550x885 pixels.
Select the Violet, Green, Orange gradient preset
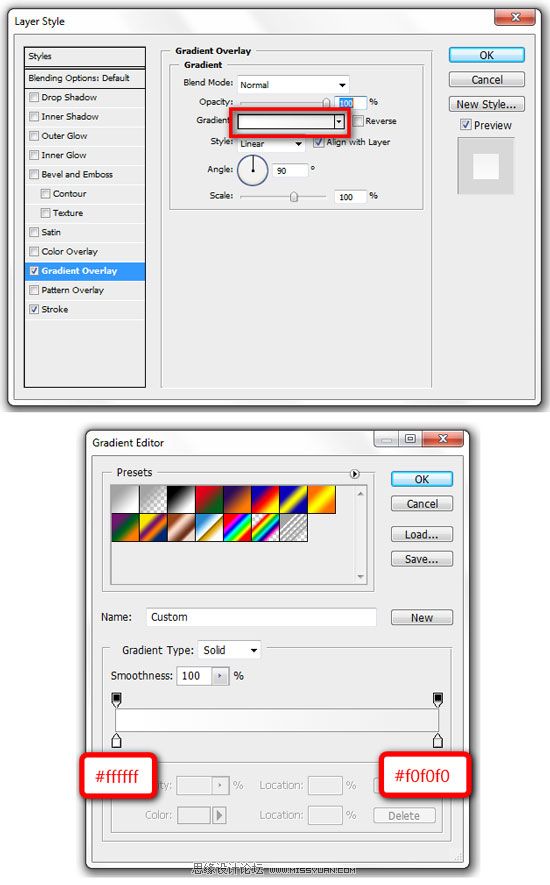125,528
